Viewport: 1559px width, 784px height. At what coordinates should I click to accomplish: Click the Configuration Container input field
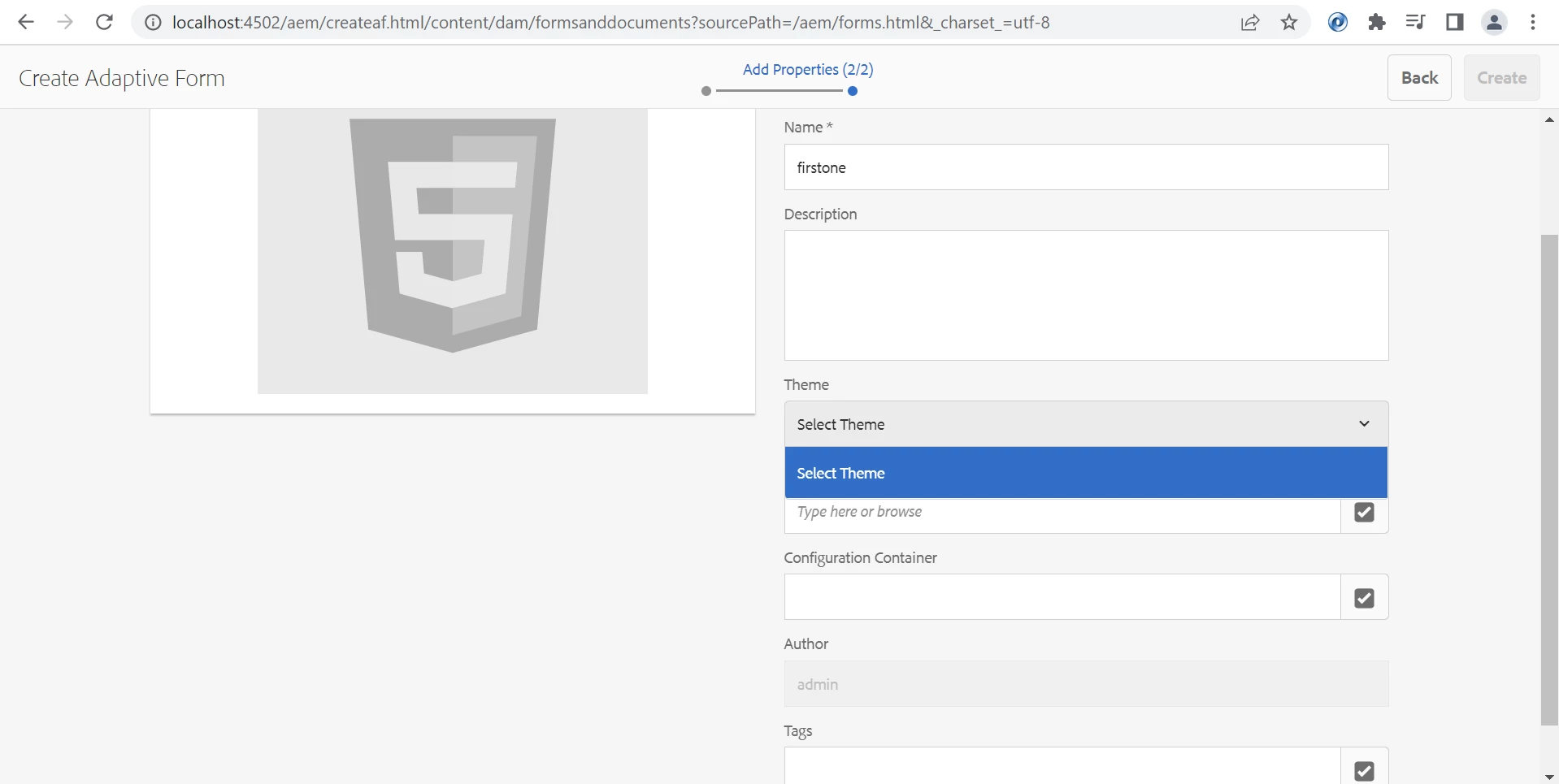(x=1062, y=597)
